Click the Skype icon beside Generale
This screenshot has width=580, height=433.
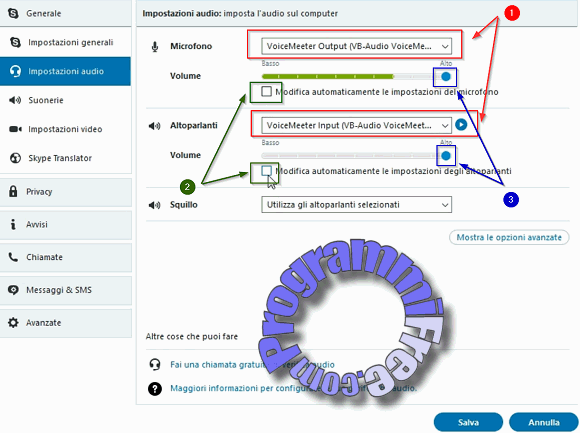pos(13,13)
